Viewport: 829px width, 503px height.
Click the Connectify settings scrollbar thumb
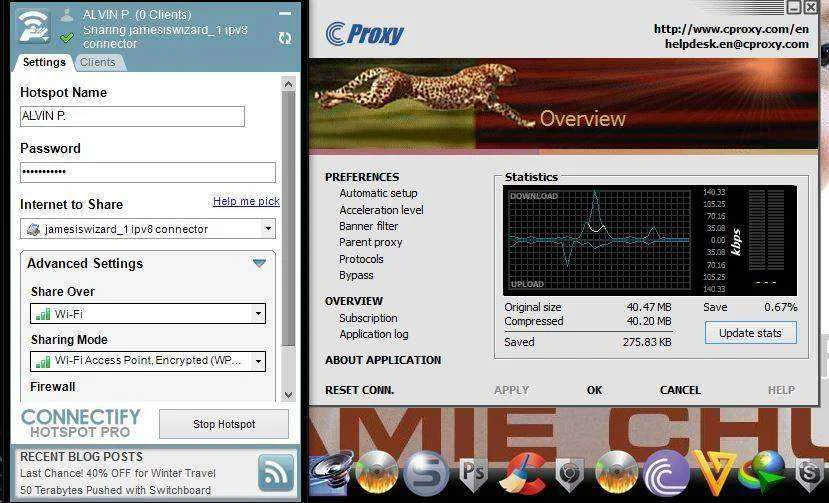point(288,219)
